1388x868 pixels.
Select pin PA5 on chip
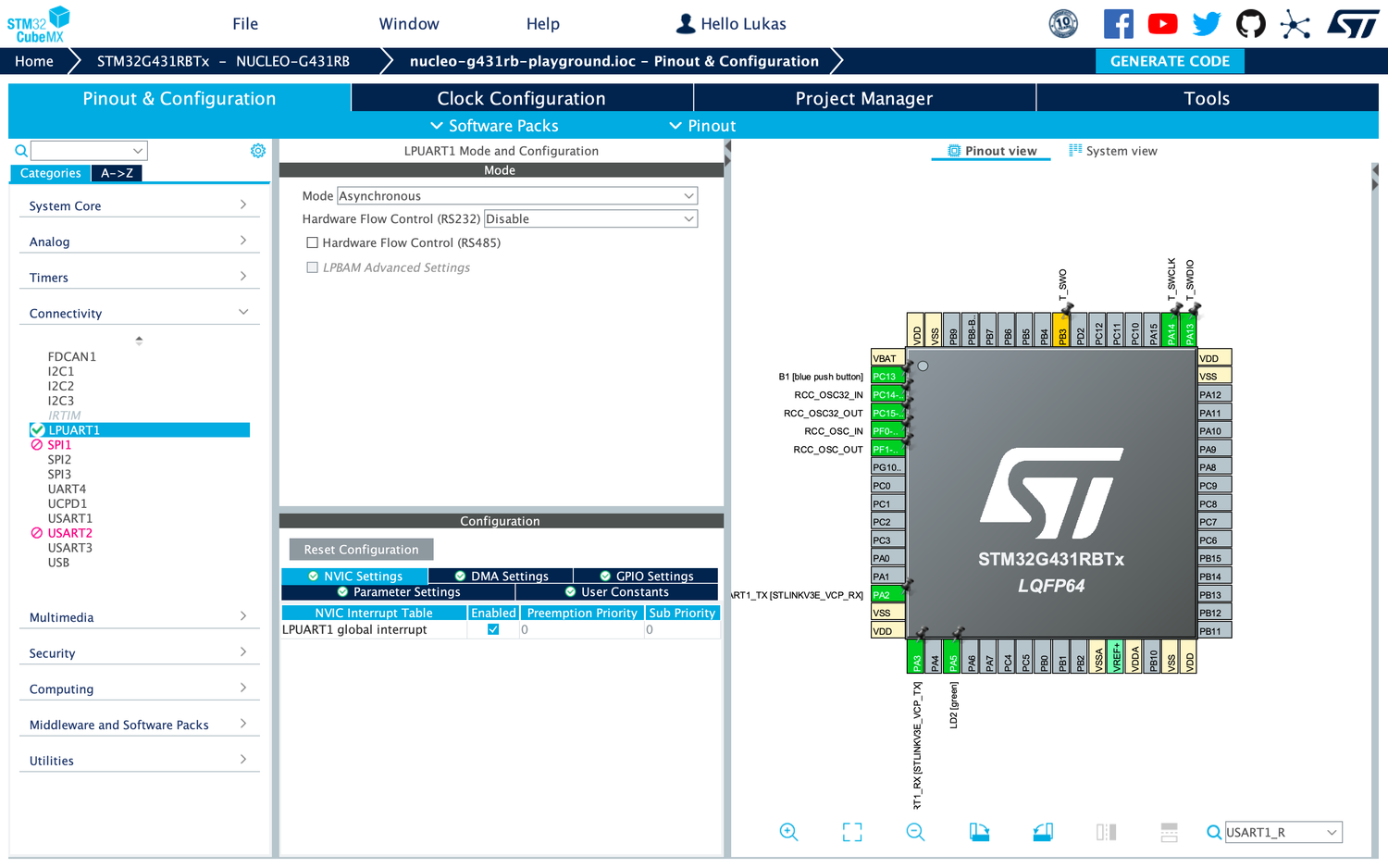[x=953, y=657]
